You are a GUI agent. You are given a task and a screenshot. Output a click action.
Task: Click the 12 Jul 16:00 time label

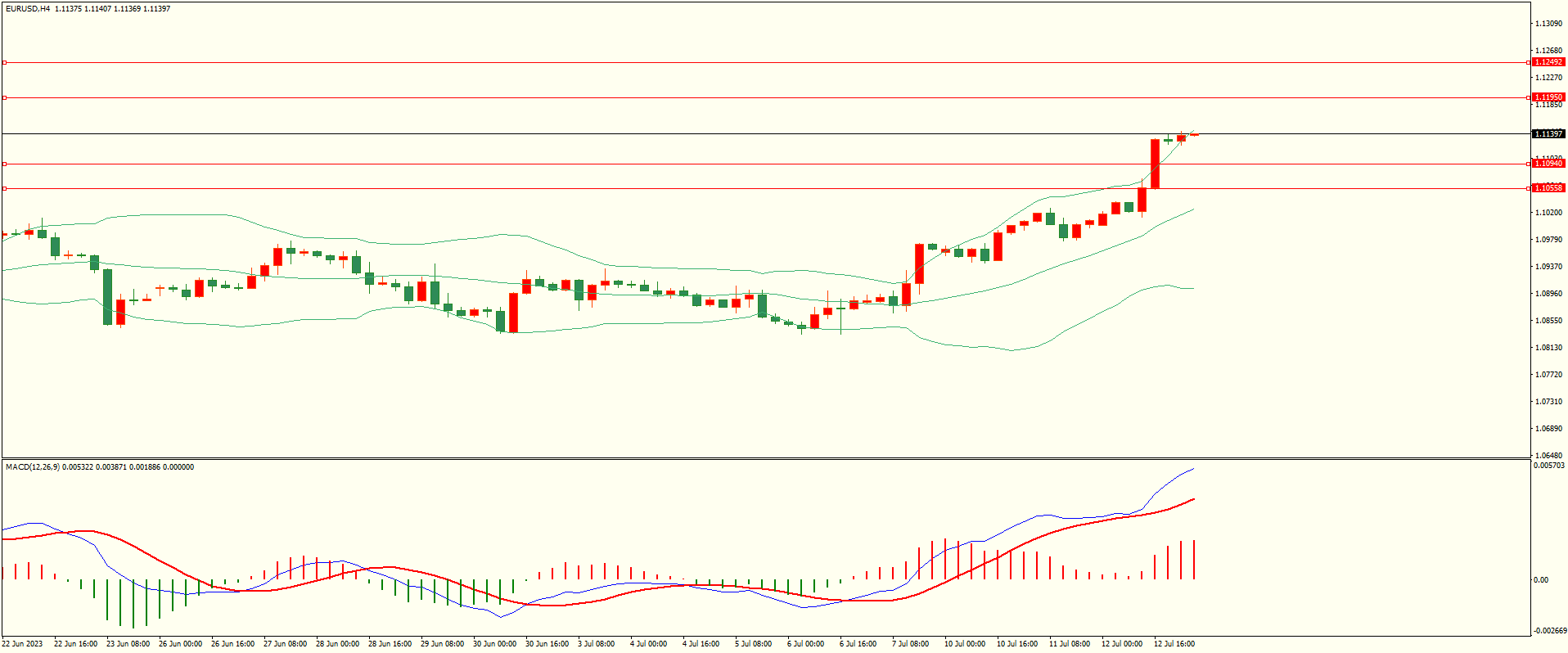1174,644
